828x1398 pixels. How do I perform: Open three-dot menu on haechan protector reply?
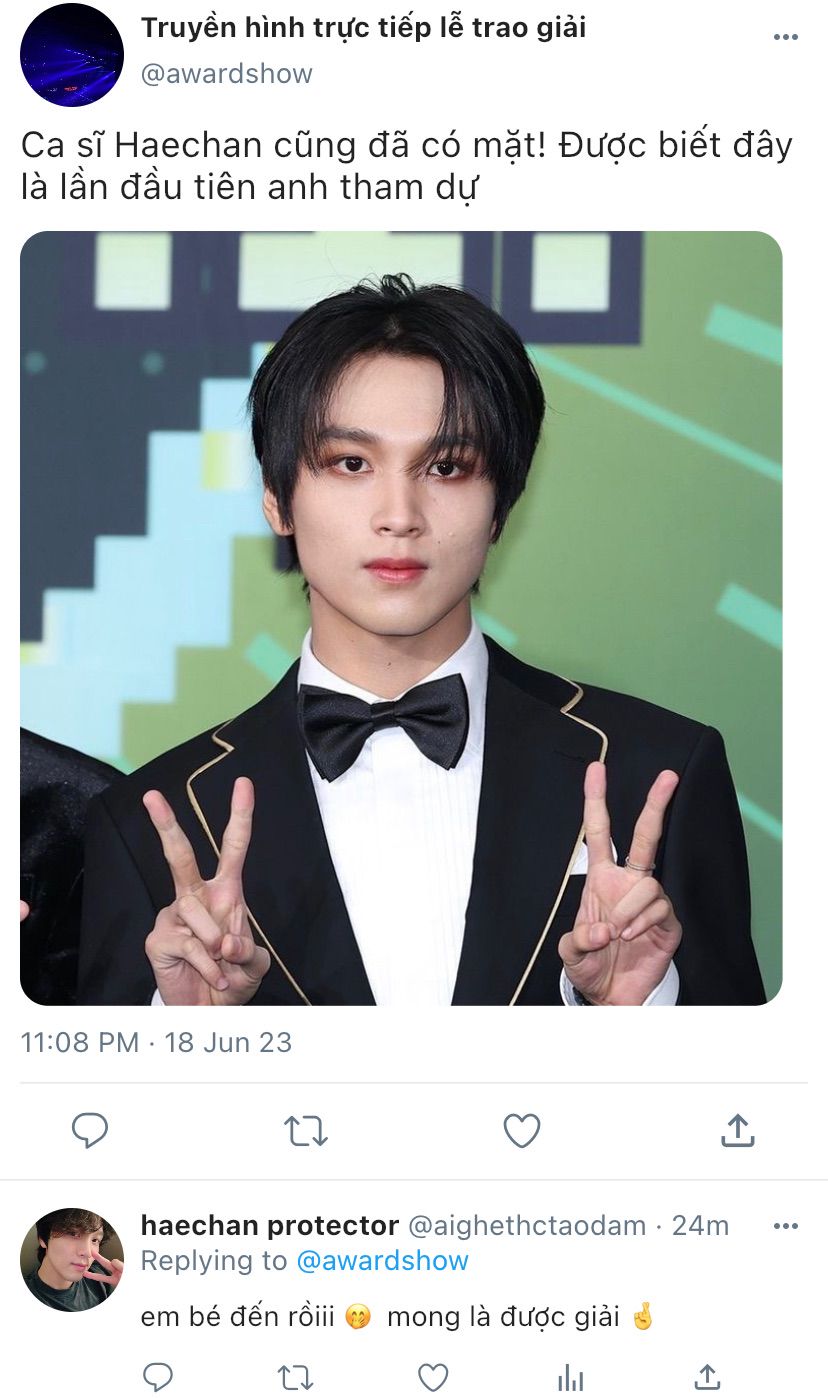coord(786,1226)
